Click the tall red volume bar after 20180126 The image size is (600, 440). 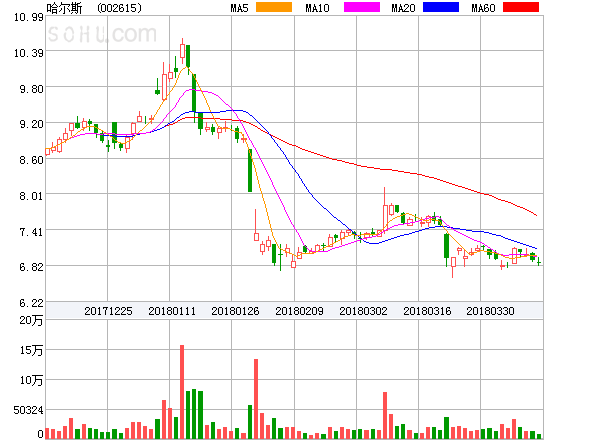pos(256,399)
